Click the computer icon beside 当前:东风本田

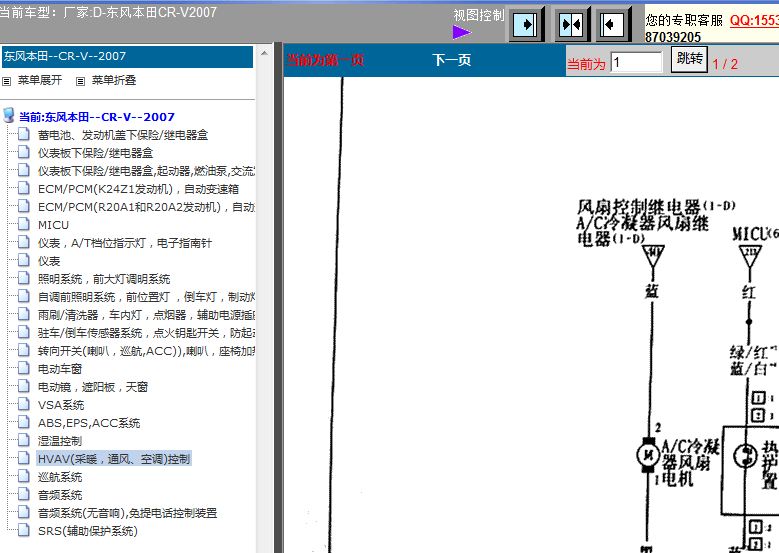click(8, 115)
